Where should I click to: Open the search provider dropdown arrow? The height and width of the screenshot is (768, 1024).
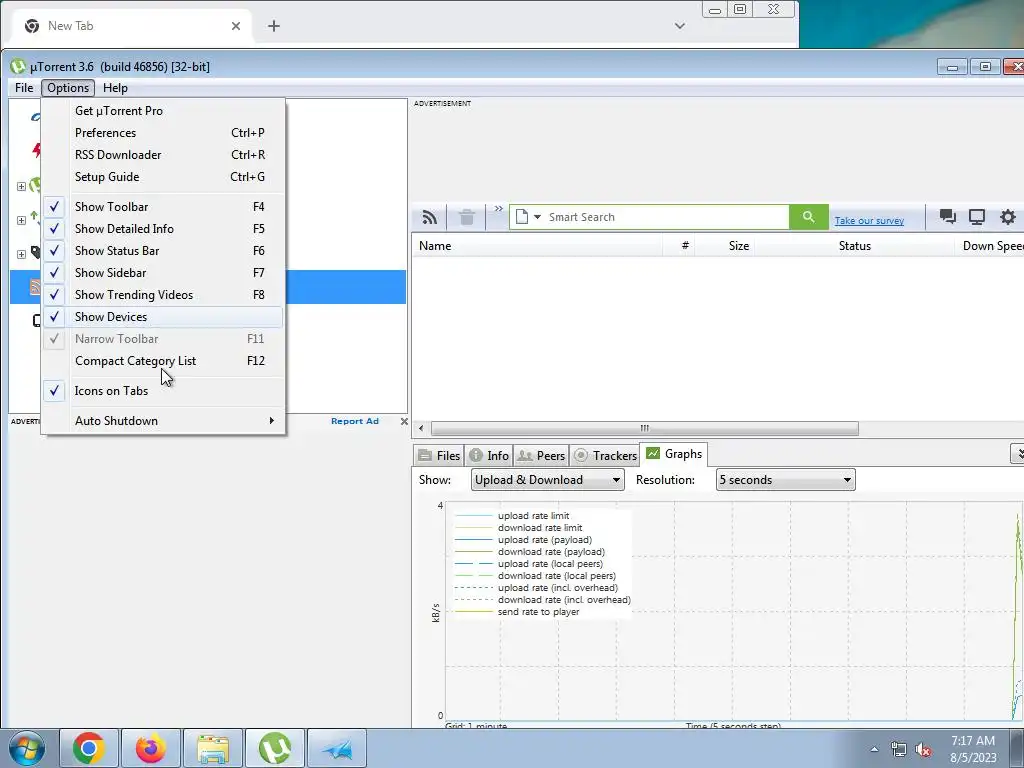pyautogui.click(x=537, y=217)
